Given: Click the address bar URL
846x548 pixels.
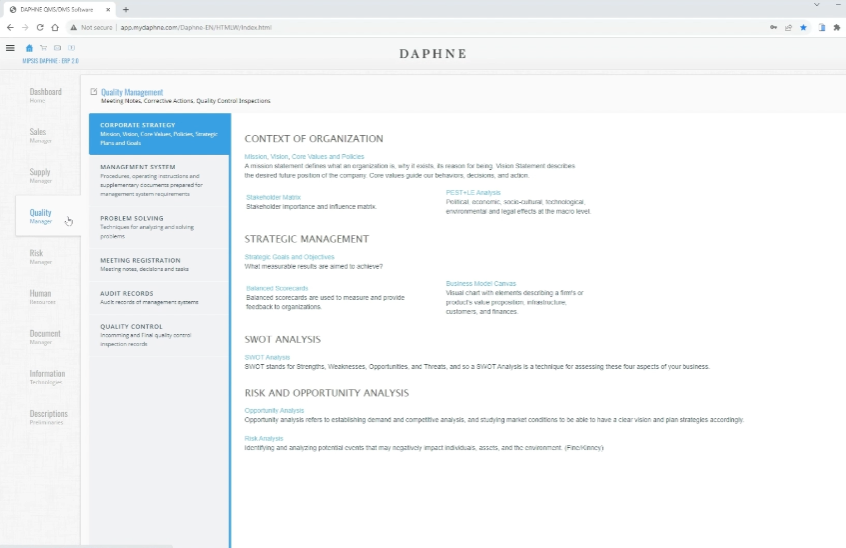Looking at the screenshot, I should [196, 28].
